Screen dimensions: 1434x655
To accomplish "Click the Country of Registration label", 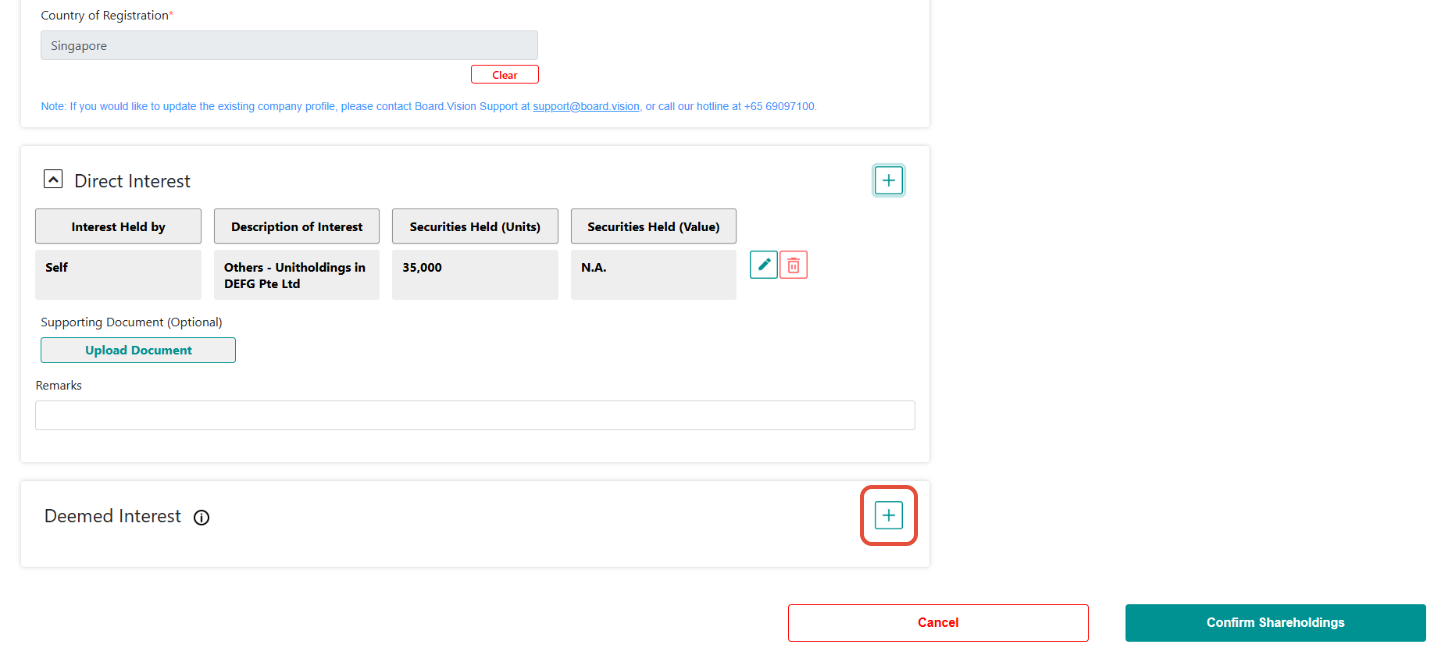I will 107,16.
